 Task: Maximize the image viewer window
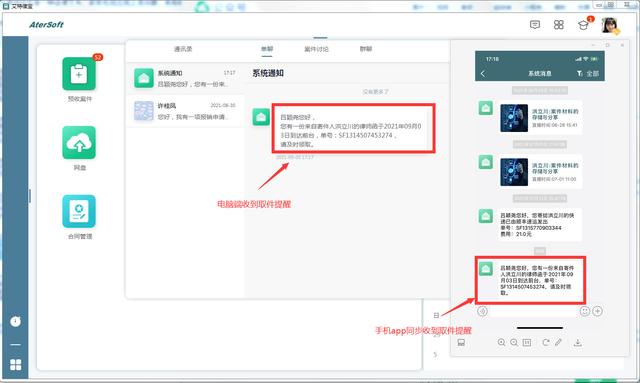(608, 45)
